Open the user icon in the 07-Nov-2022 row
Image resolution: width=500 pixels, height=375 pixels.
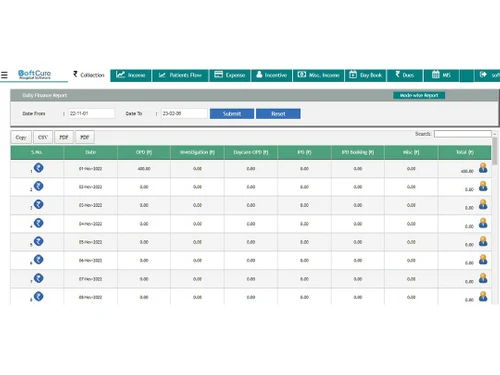(x=483, y=278)
